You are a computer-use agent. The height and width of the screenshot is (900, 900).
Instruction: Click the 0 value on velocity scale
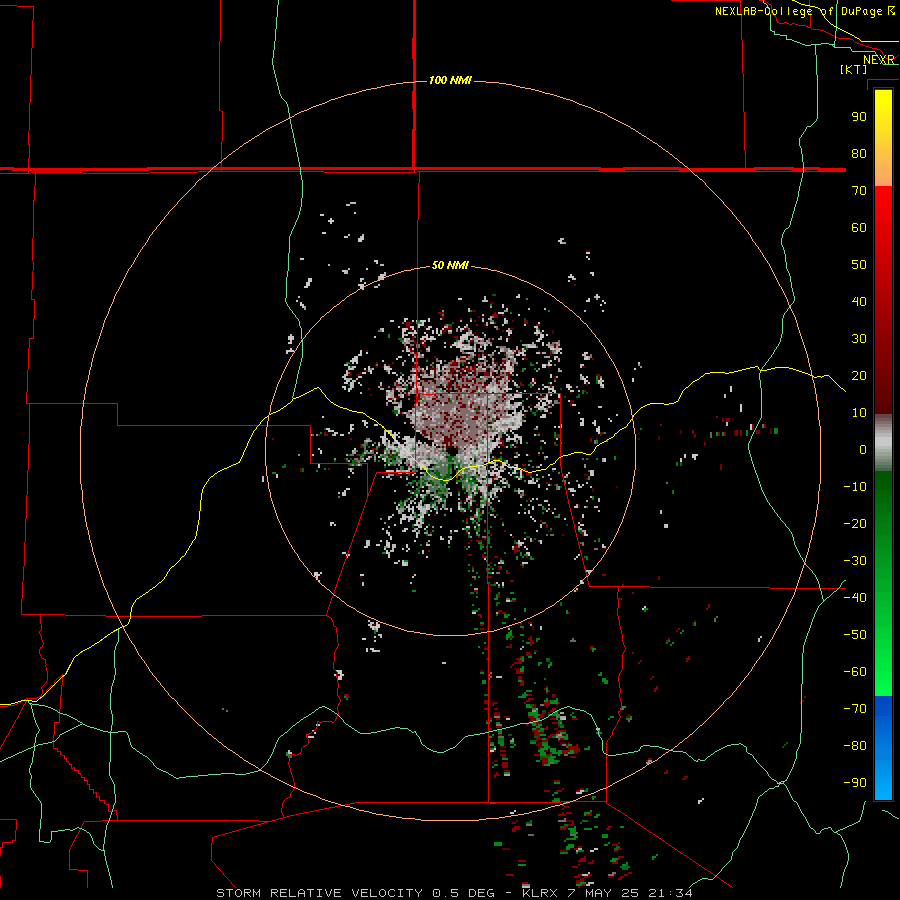[x=863, y=449]
